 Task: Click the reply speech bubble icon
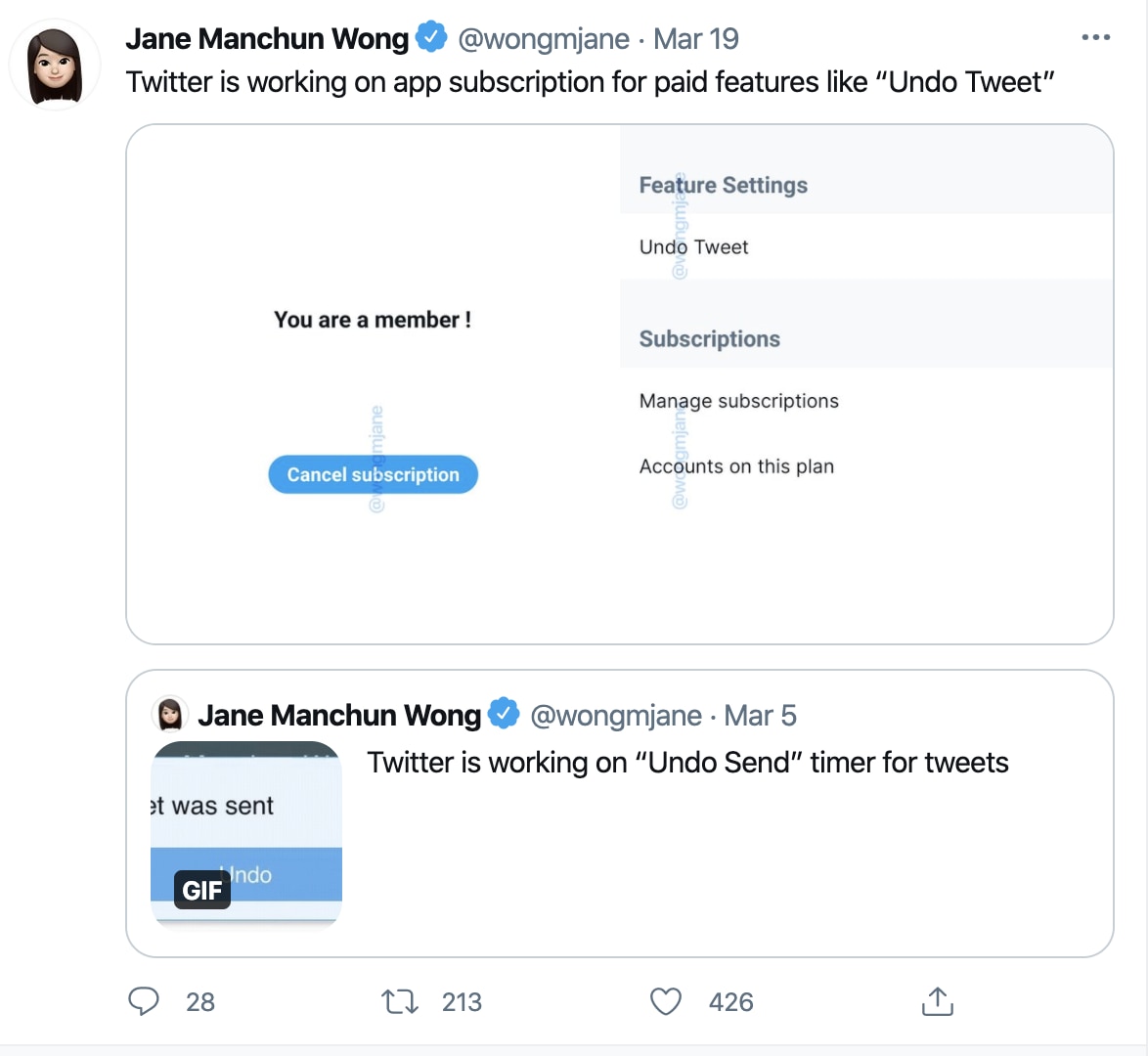click(144, 1001)
